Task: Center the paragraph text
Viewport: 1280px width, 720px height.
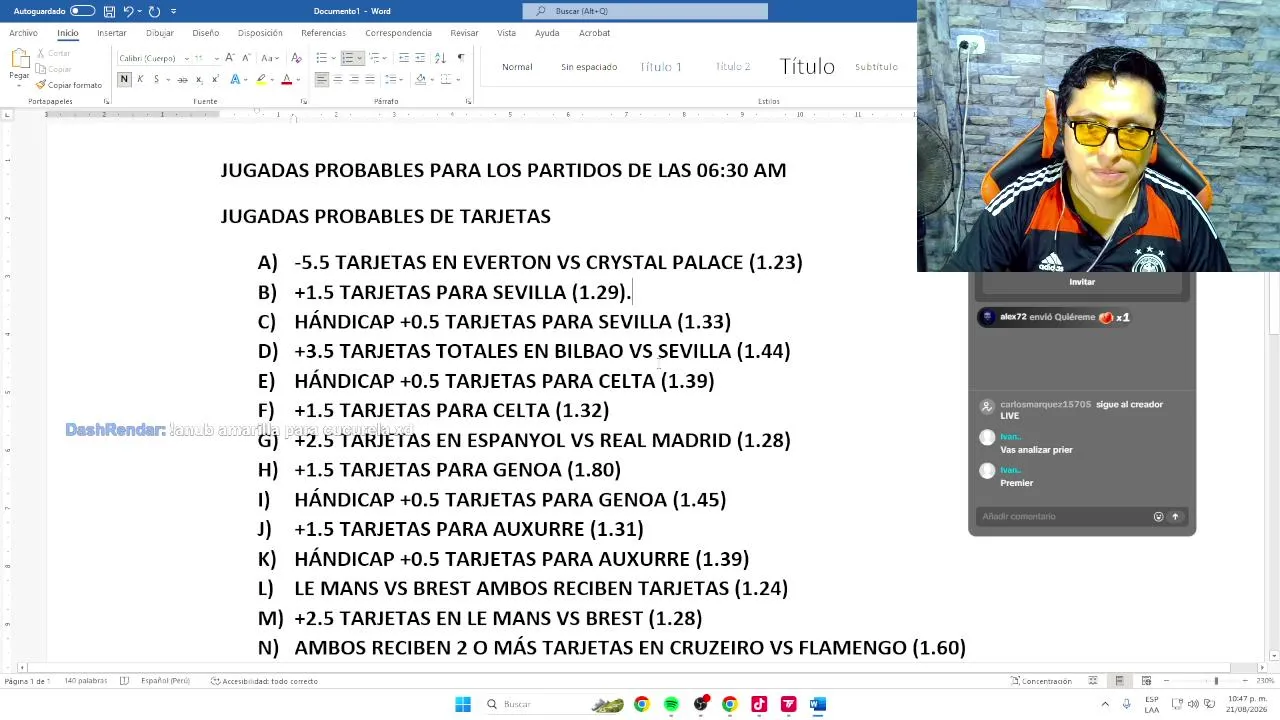Action: pos(338,79)
